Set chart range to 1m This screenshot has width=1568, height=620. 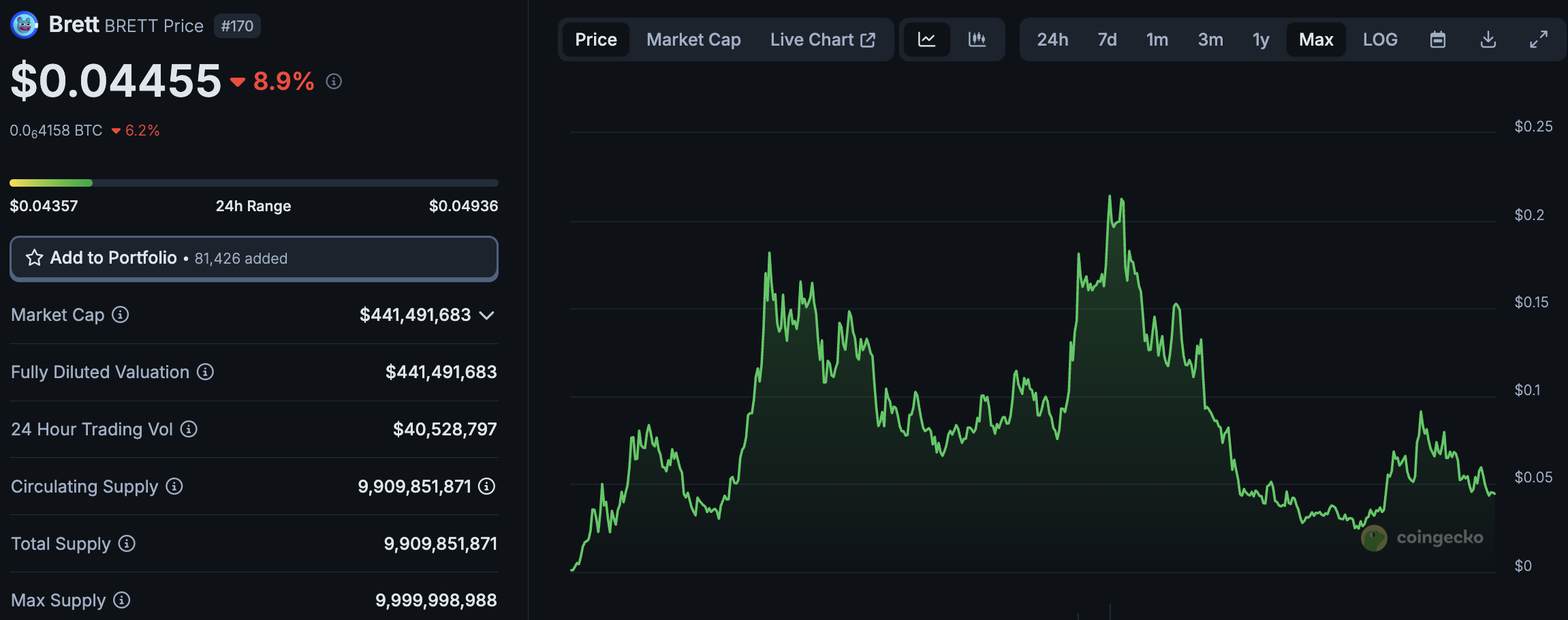[1157, 40]
